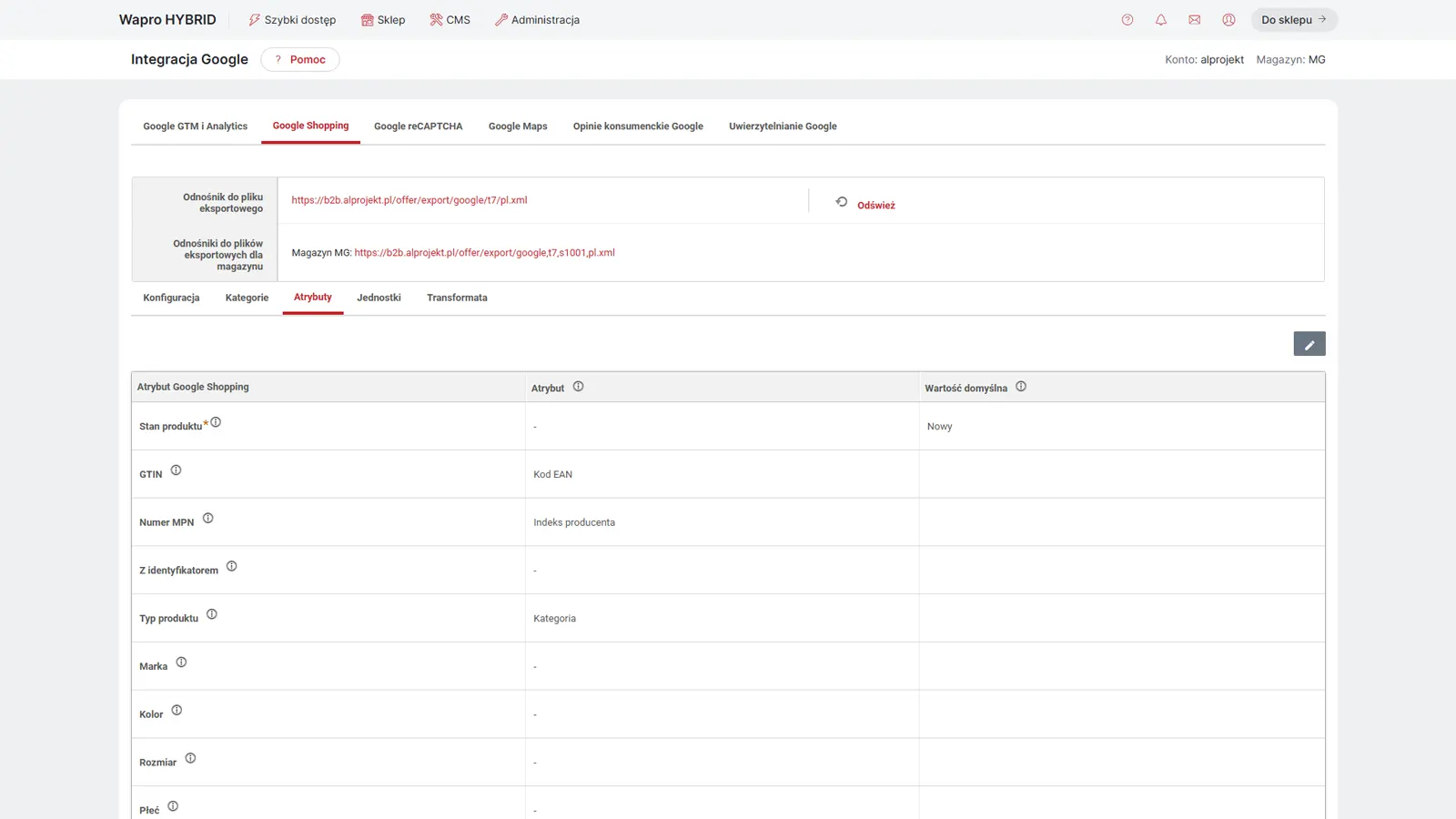Show the info tooltip next to GTIN
The height and width of the screenshot is (819, 1456).
(x=176, y=470)
